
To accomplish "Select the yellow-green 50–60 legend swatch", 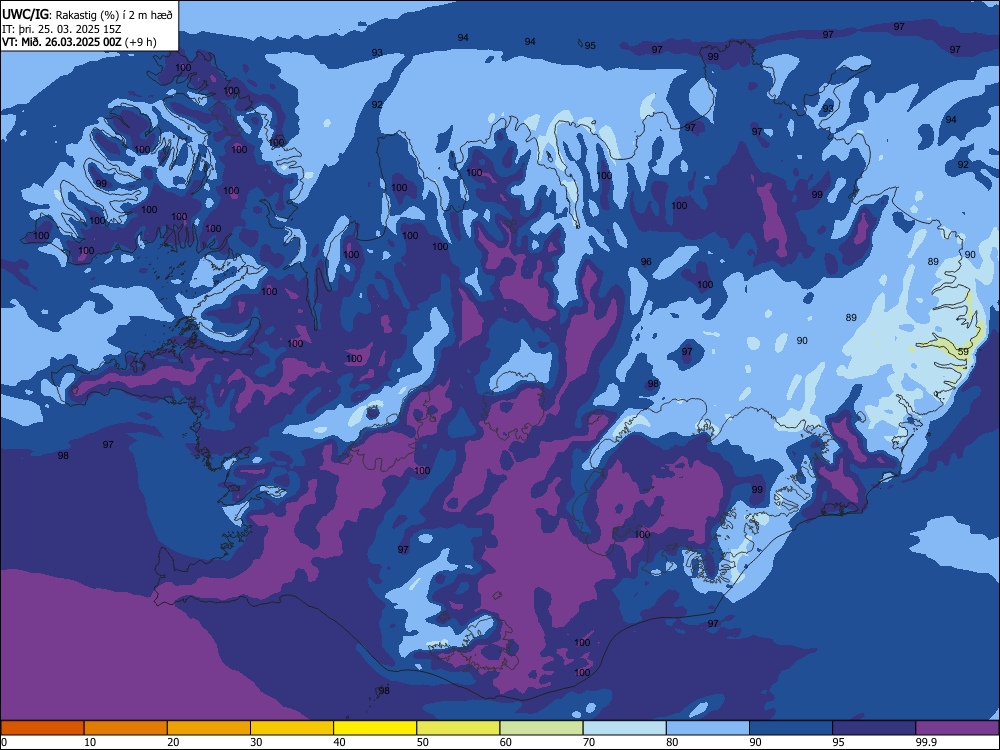I will pyautogui.click(x=459, y=728).
